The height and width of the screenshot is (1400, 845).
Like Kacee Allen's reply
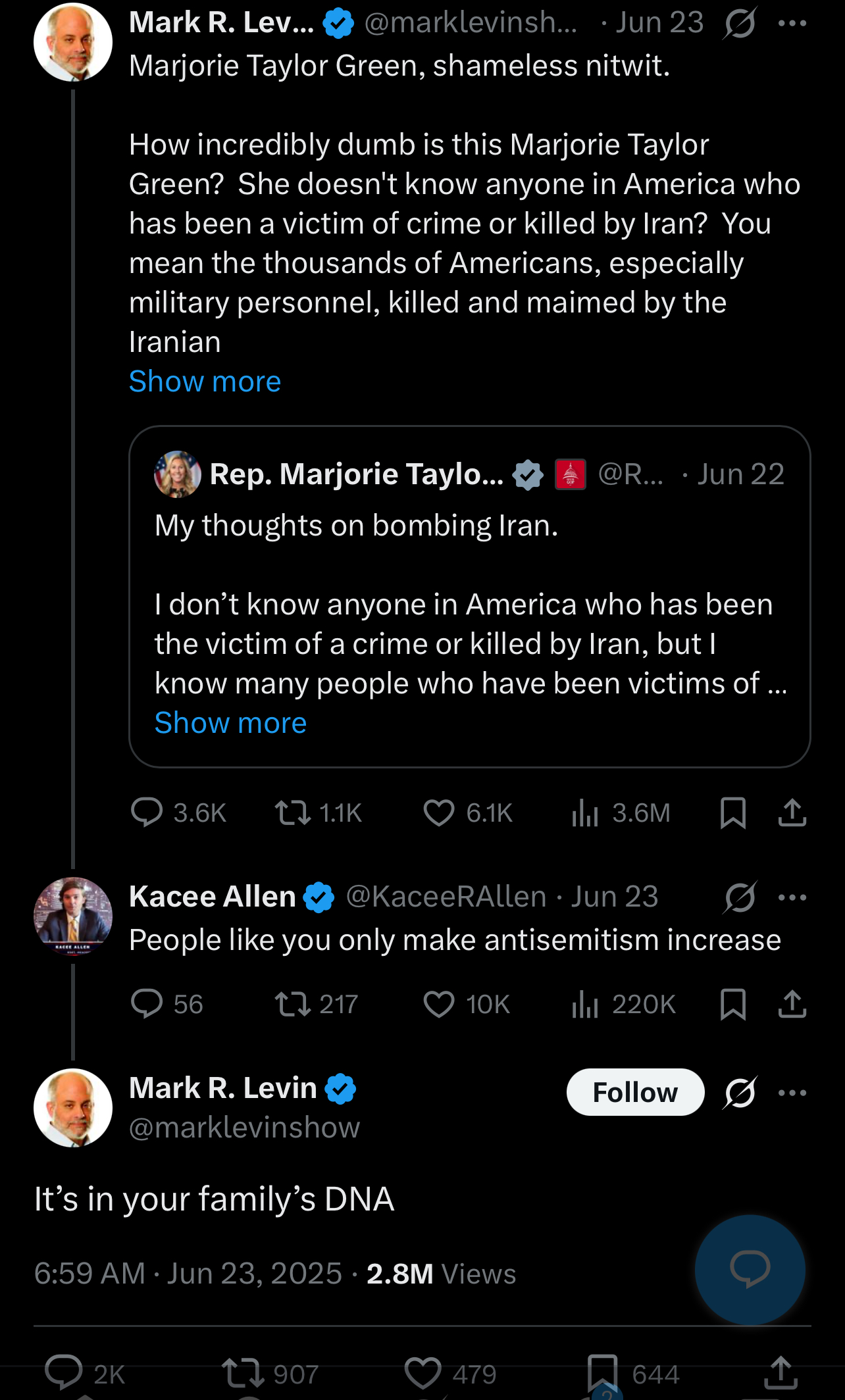click(439, 1004)
